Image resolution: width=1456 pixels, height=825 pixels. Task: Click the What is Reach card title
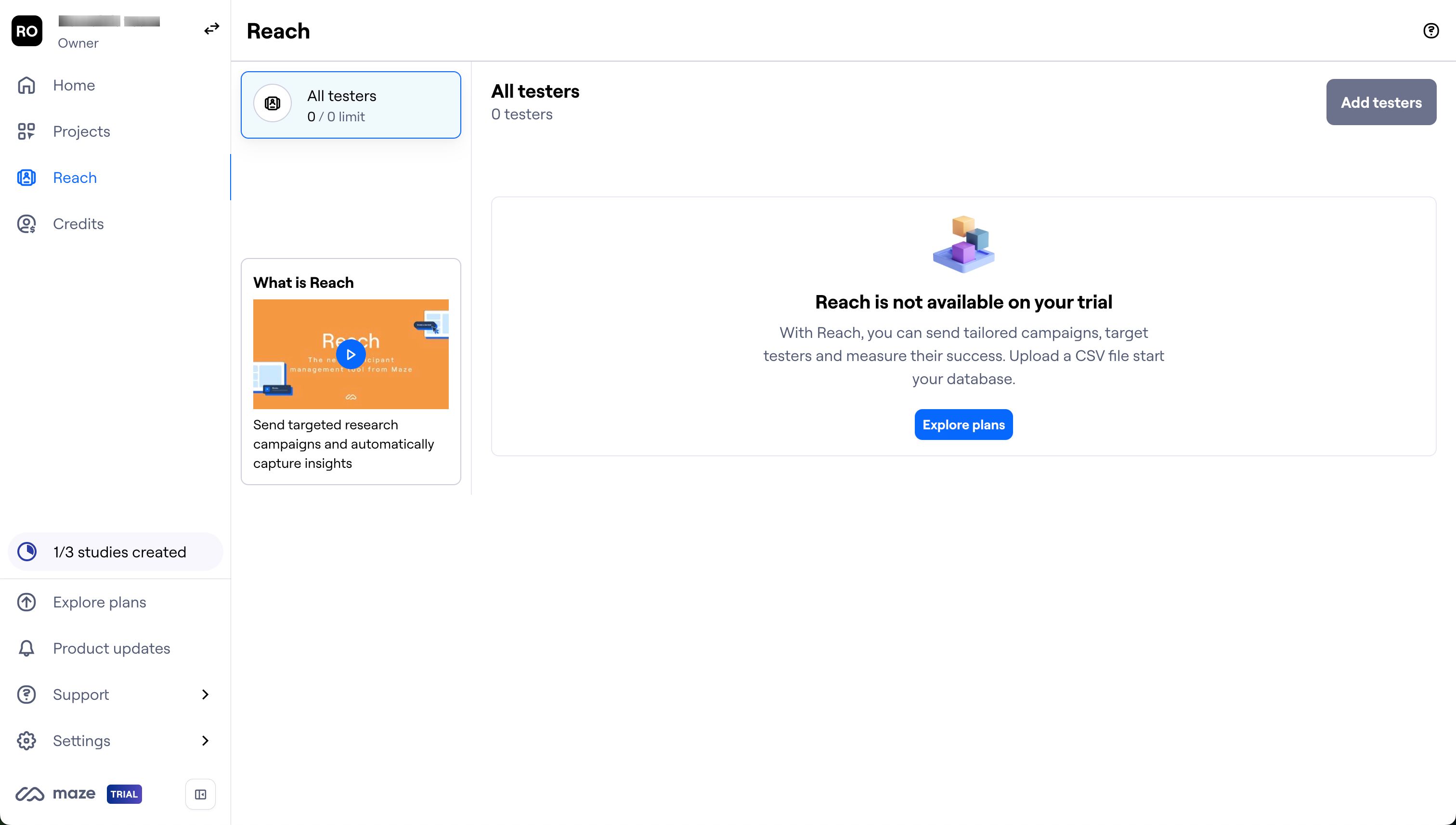click(x=303, y=282)
